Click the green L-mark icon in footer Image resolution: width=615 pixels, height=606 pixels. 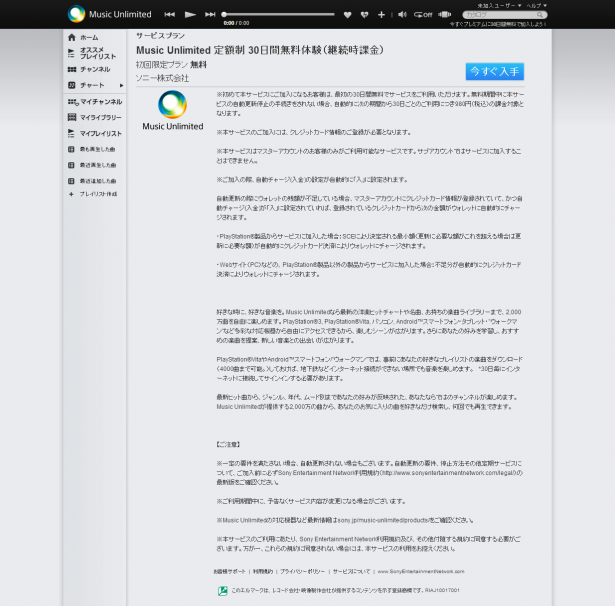[x=223, y=591]
